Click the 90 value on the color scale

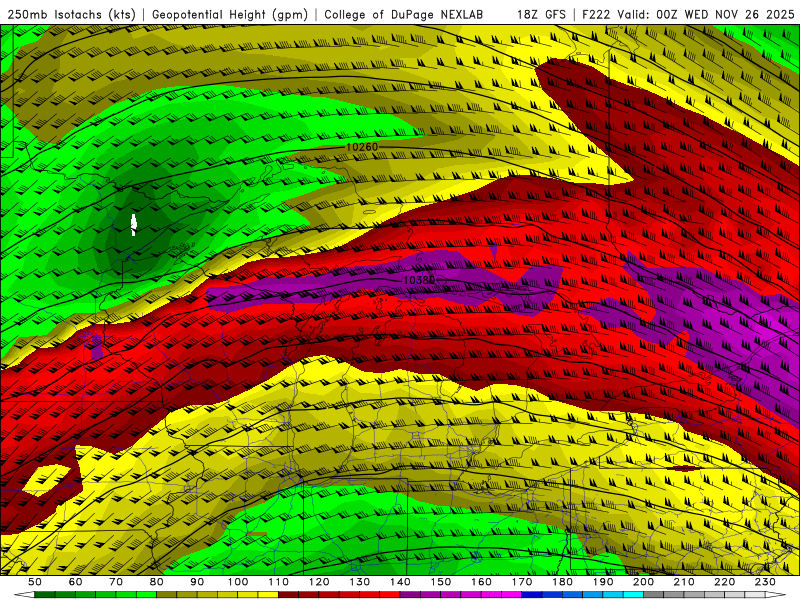197,582
